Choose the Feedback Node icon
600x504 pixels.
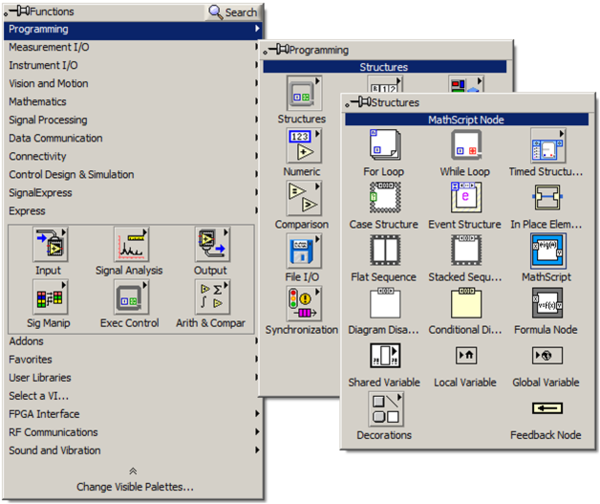pyautogui.click(x=547, y=408)
